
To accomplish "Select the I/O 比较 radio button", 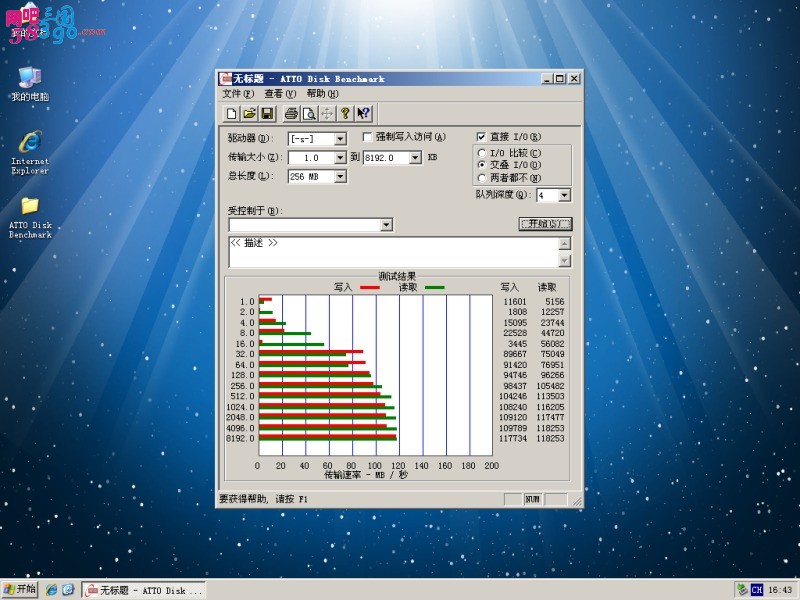I will tap(481, 153).
